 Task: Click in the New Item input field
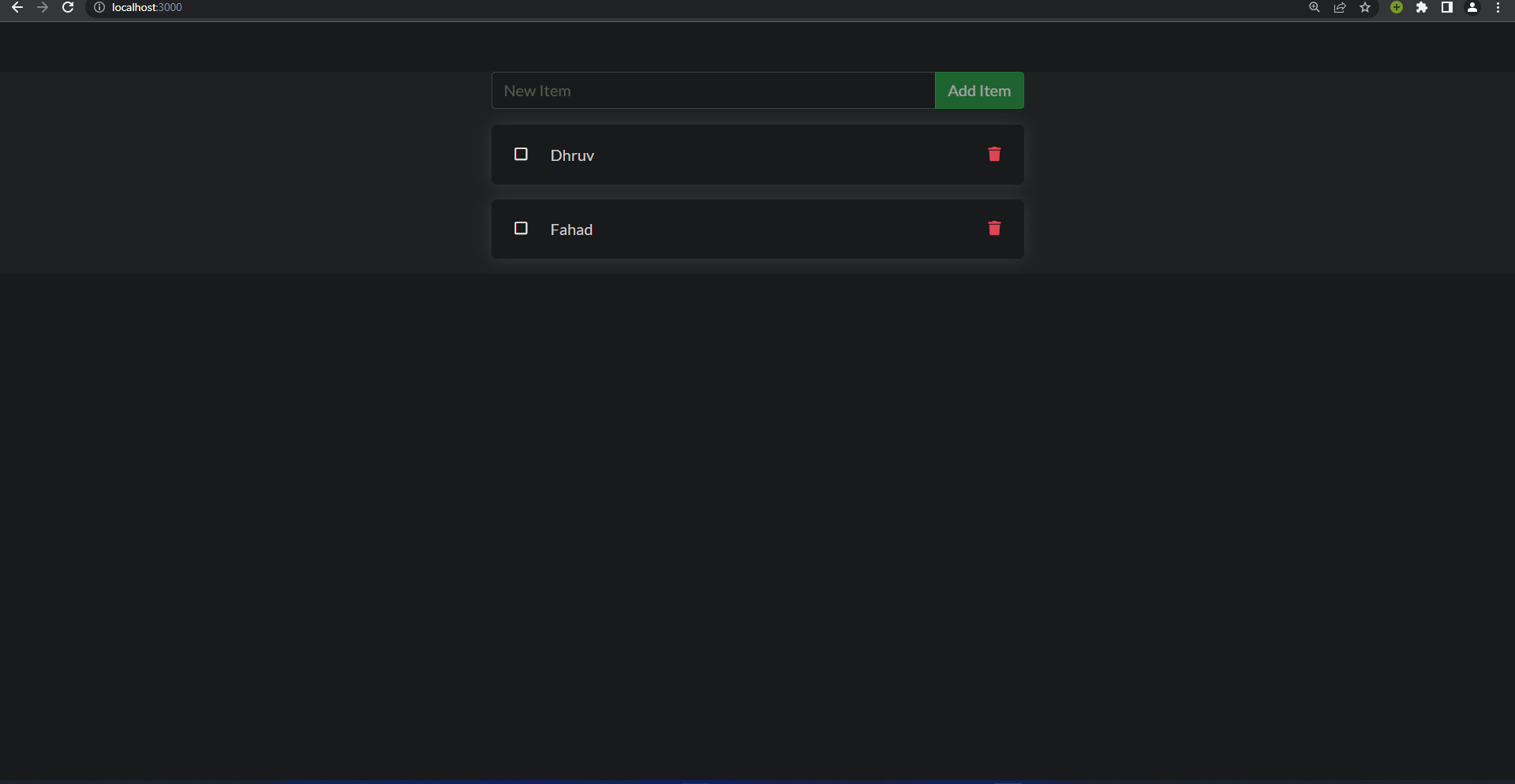coord(710,90)
